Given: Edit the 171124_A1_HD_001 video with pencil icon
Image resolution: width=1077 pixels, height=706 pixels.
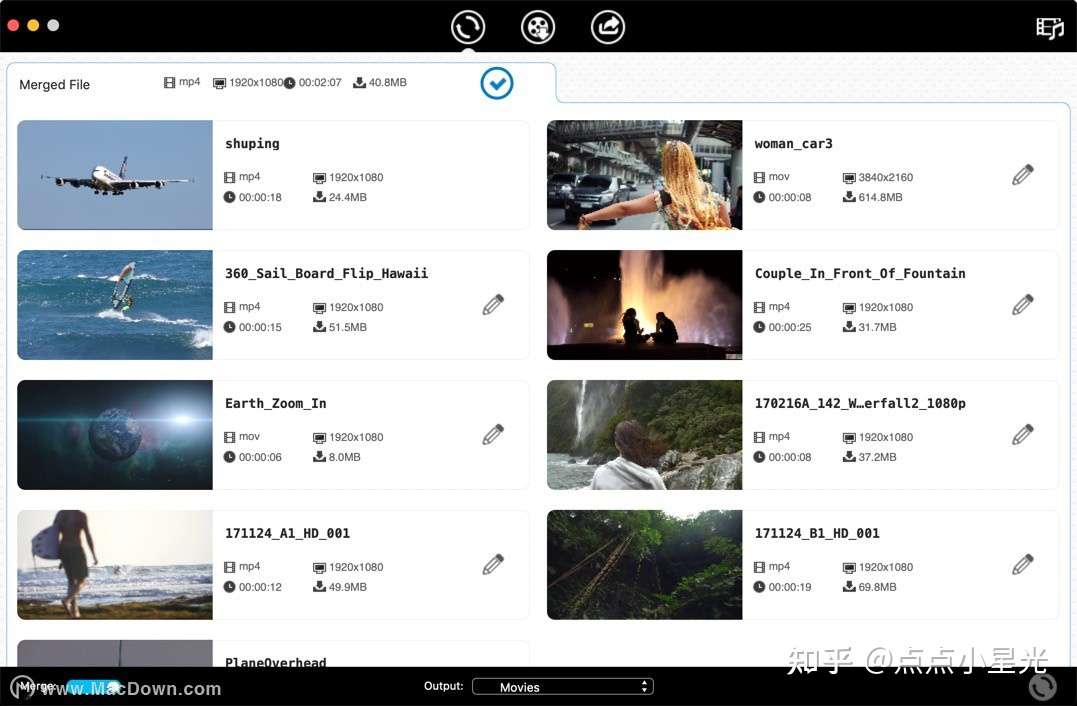Looking at the screenshot, I should click(x=493, y=565).
